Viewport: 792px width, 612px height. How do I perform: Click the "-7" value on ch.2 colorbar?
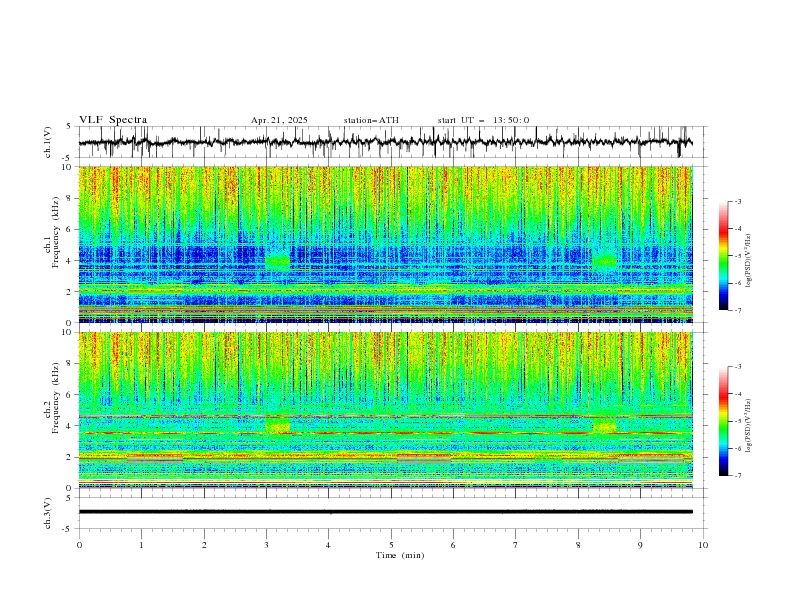click(x=737, y=475)
